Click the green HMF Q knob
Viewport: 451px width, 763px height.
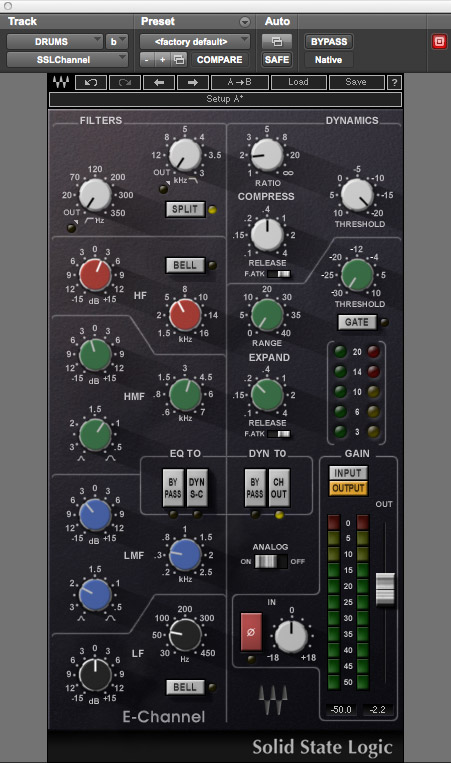click(x=95, y=435)
